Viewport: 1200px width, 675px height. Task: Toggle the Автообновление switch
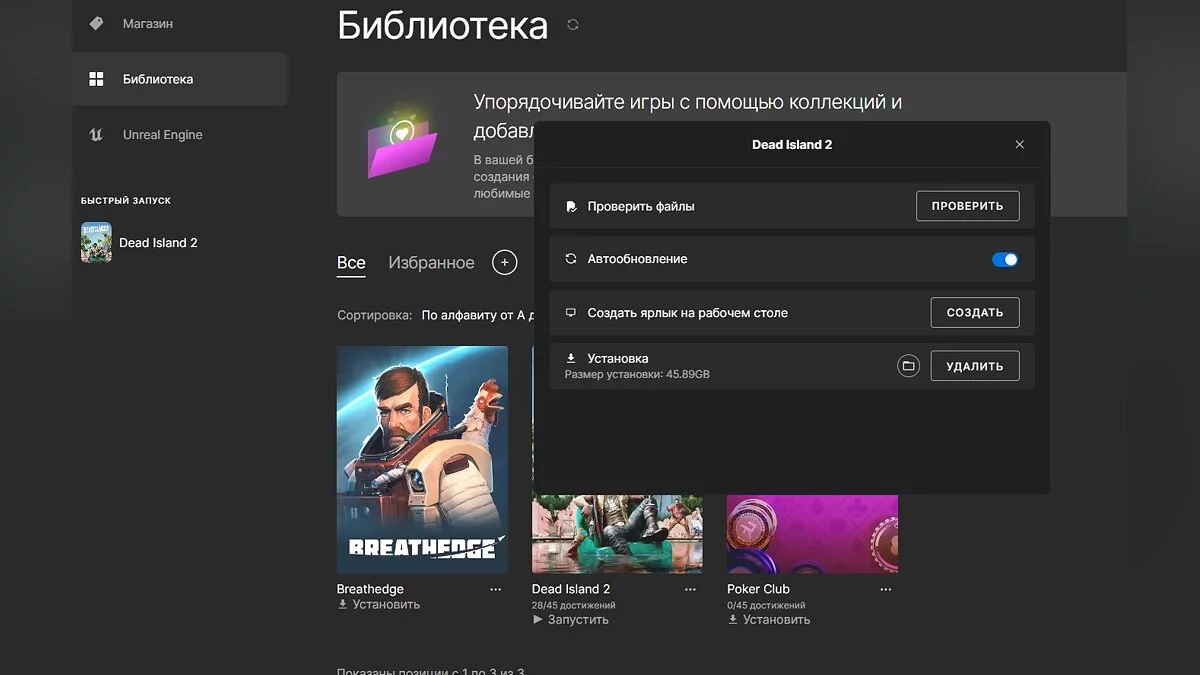pyautogui.click(x=1005, y=259)
